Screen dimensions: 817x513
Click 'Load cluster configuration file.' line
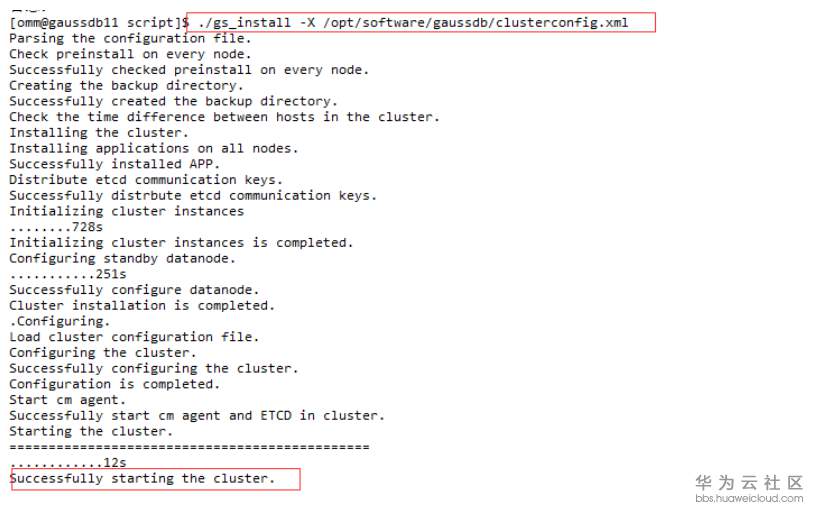click(134, 337)
